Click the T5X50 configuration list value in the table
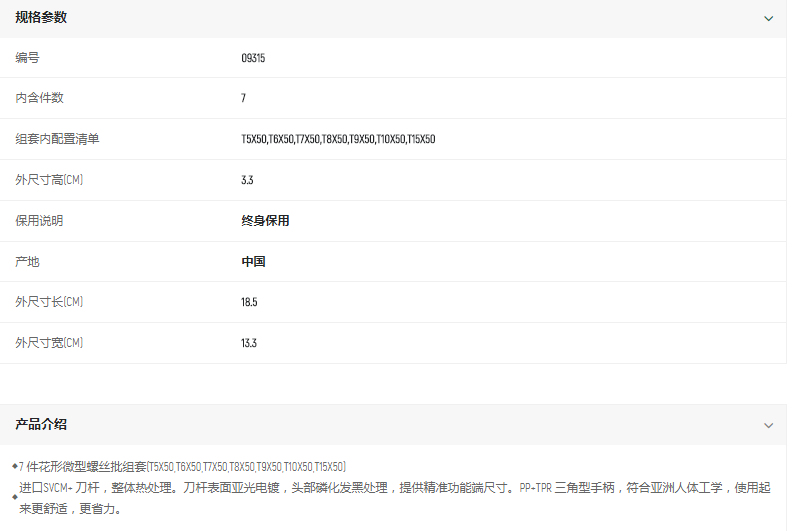This screenshot has height=531, width=796. point(338,139)
